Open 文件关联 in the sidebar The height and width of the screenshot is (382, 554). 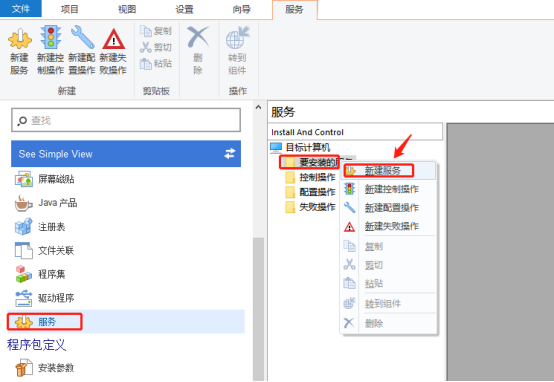click(45, 251)
